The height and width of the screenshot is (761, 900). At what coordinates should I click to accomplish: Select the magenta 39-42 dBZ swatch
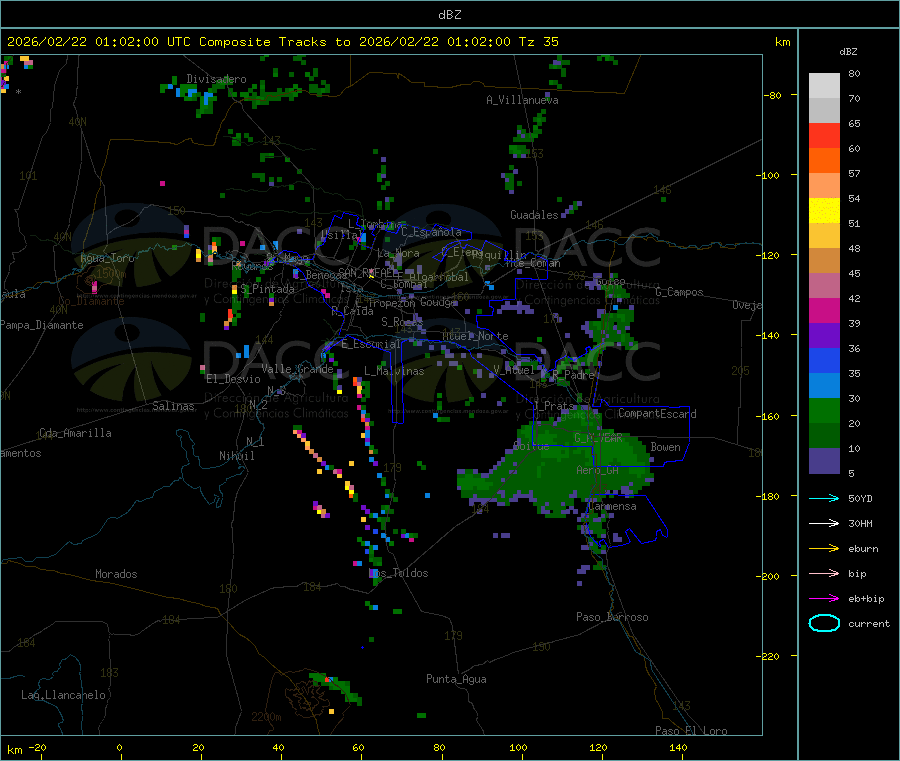click(824, 310)
